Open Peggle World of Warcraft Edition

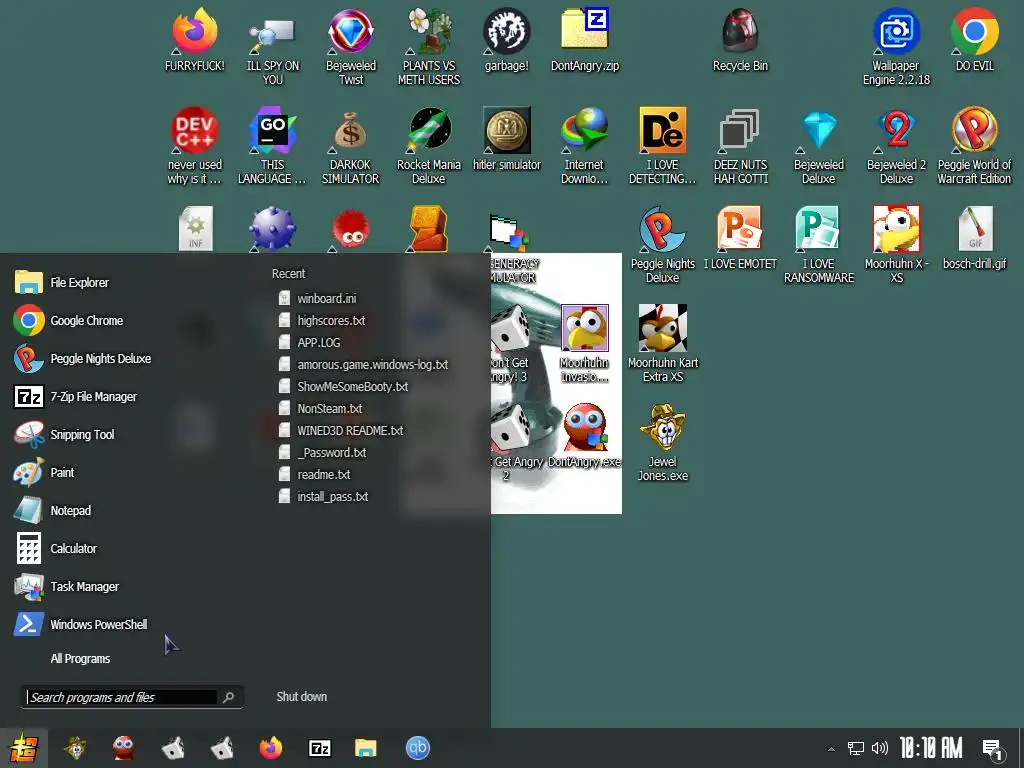[x=974, y=147]
